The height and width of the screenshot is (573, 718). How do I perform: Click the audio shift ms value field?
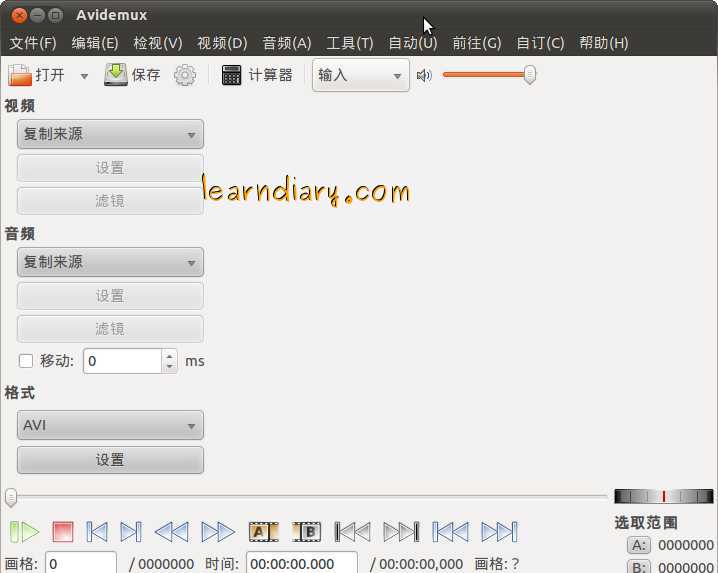coord(123,361)
